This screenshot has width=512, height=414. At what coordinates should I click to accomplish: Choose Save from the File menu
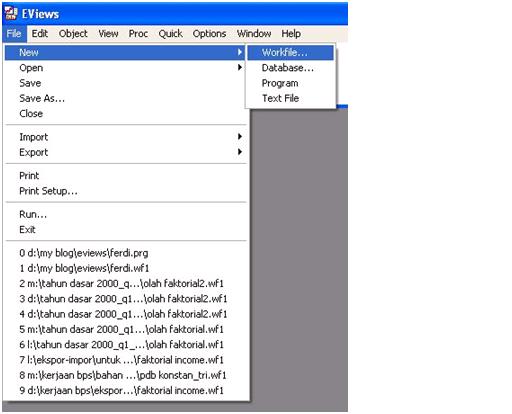point(125,83)
